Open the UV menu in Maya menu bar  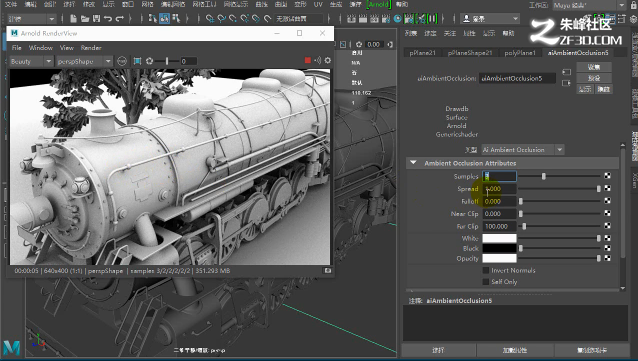pyautogui.click(x=318, y=4)
